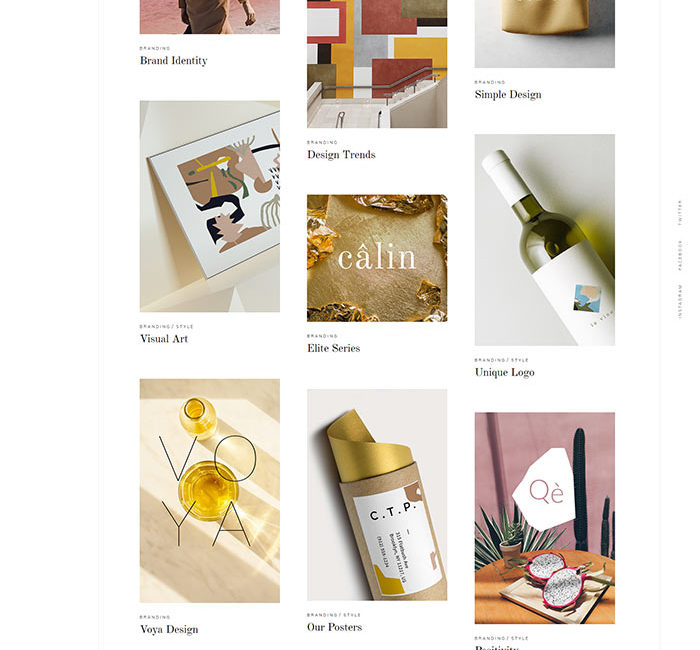The image size is (700, 650).
Task: Click the C.T.P. poster tube thumbnail
Action: 377,495
